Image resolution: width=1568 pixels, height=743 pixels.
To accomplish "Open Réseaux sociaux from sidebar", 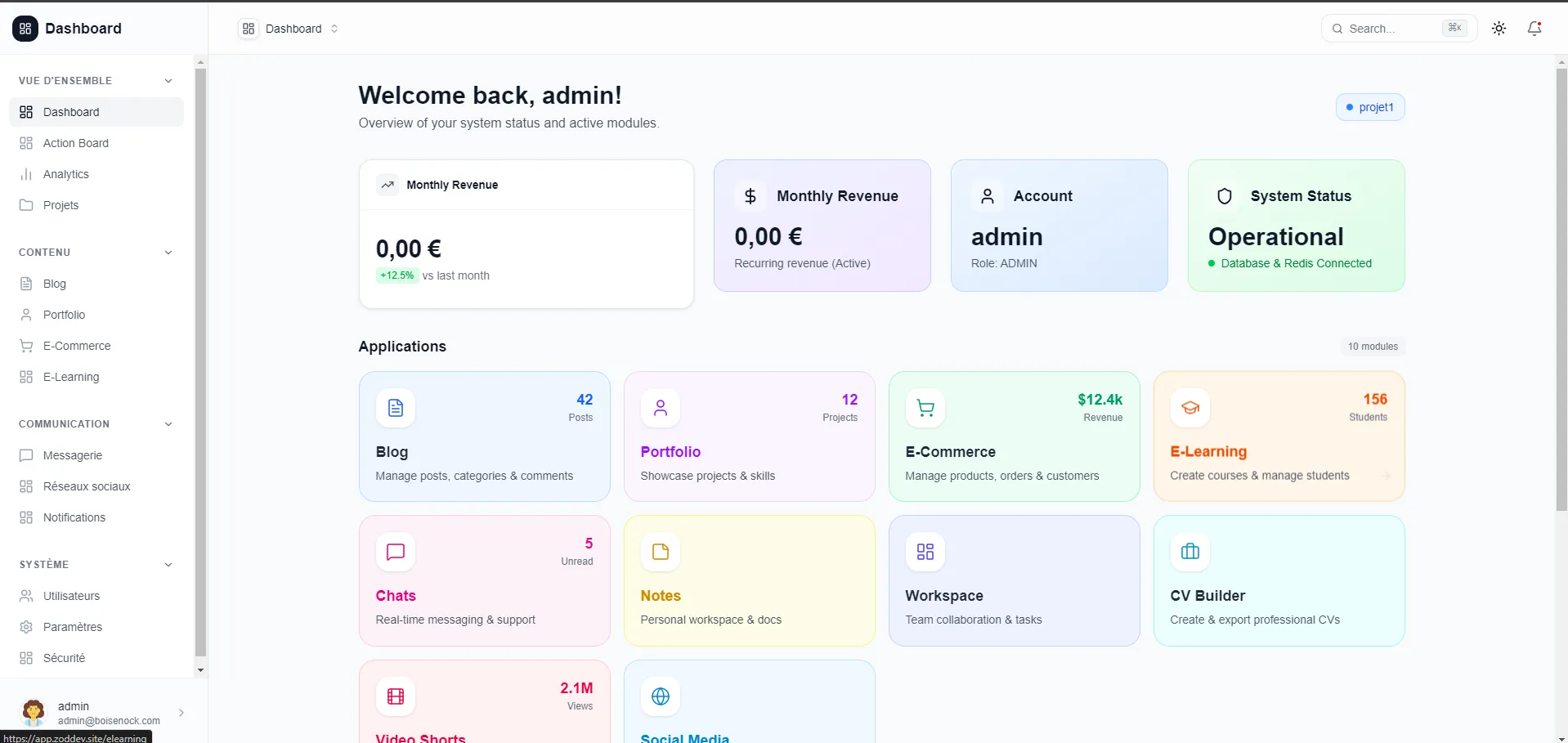I will click(x=87, y=486).
